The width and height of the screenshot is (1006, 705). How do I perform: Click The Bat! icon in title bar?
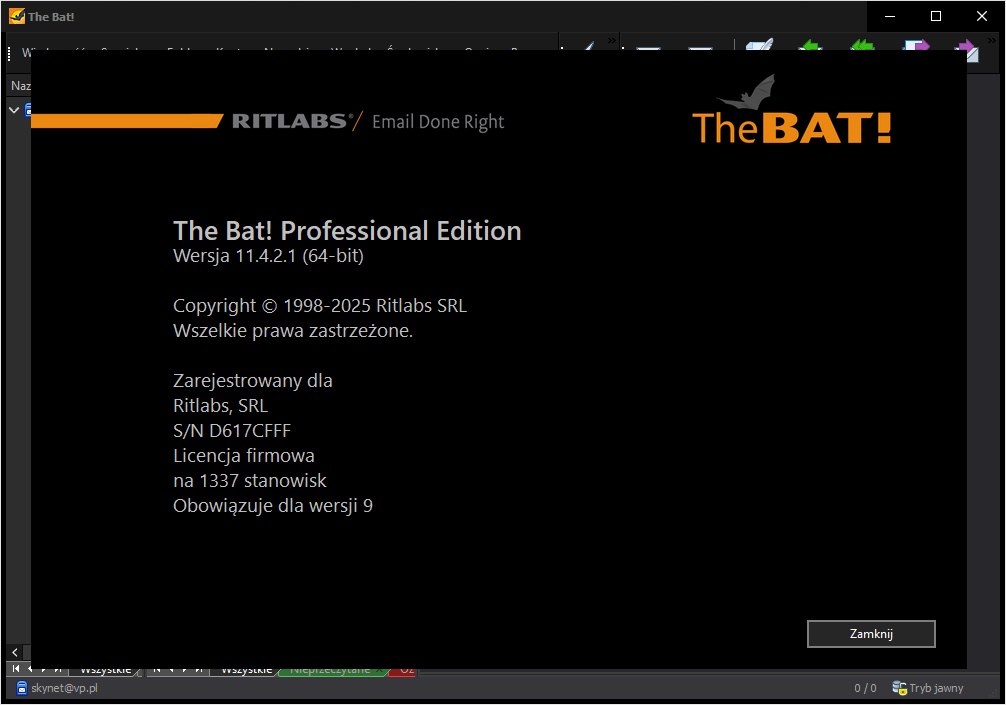17,16
